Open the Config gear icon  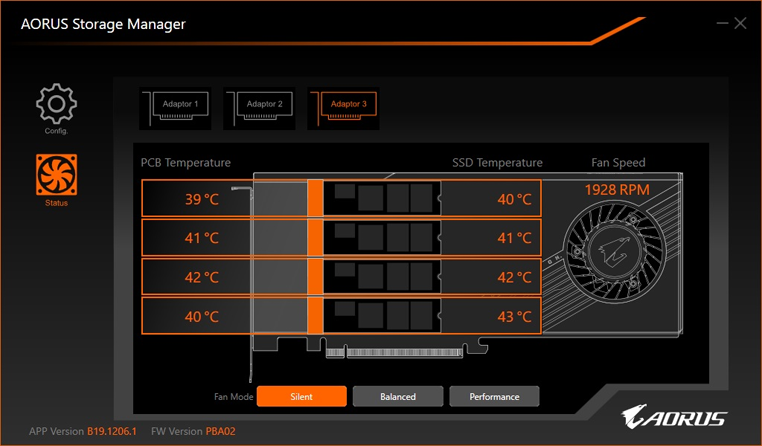coord(56,103)
